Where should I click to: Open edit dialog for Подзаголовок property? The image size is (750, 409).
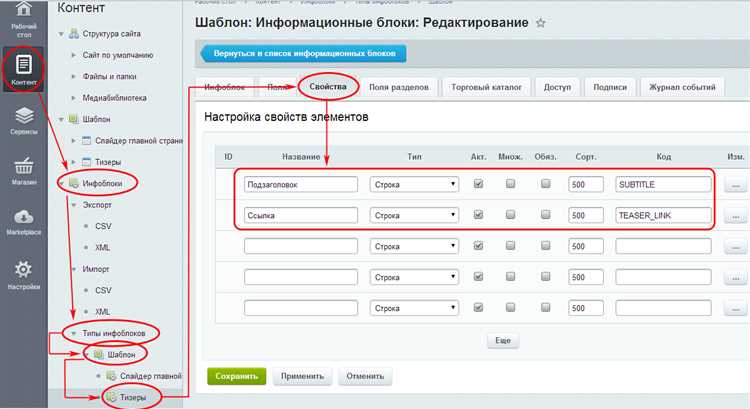(x=736, y=185)
